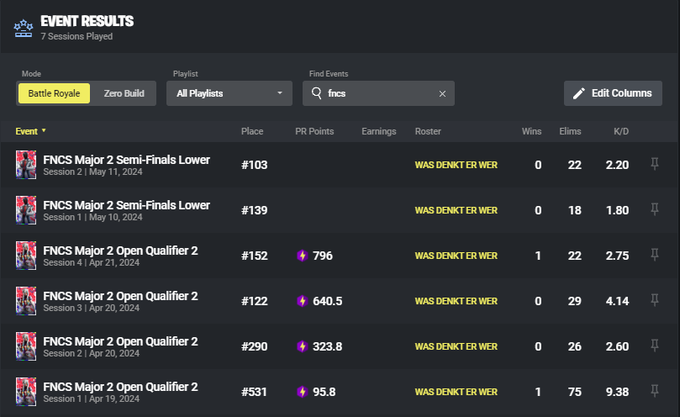Click the Edit Columns button

613,93
